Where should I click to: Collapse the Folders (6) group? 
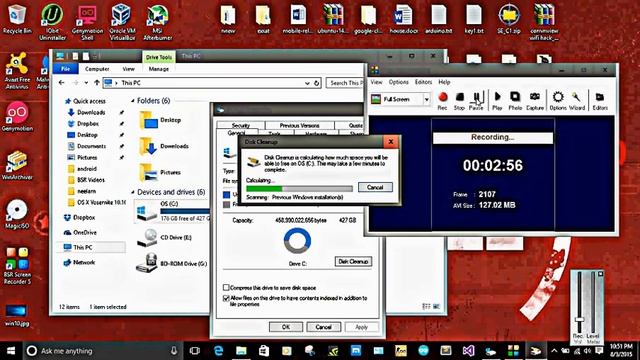[133, 100]
